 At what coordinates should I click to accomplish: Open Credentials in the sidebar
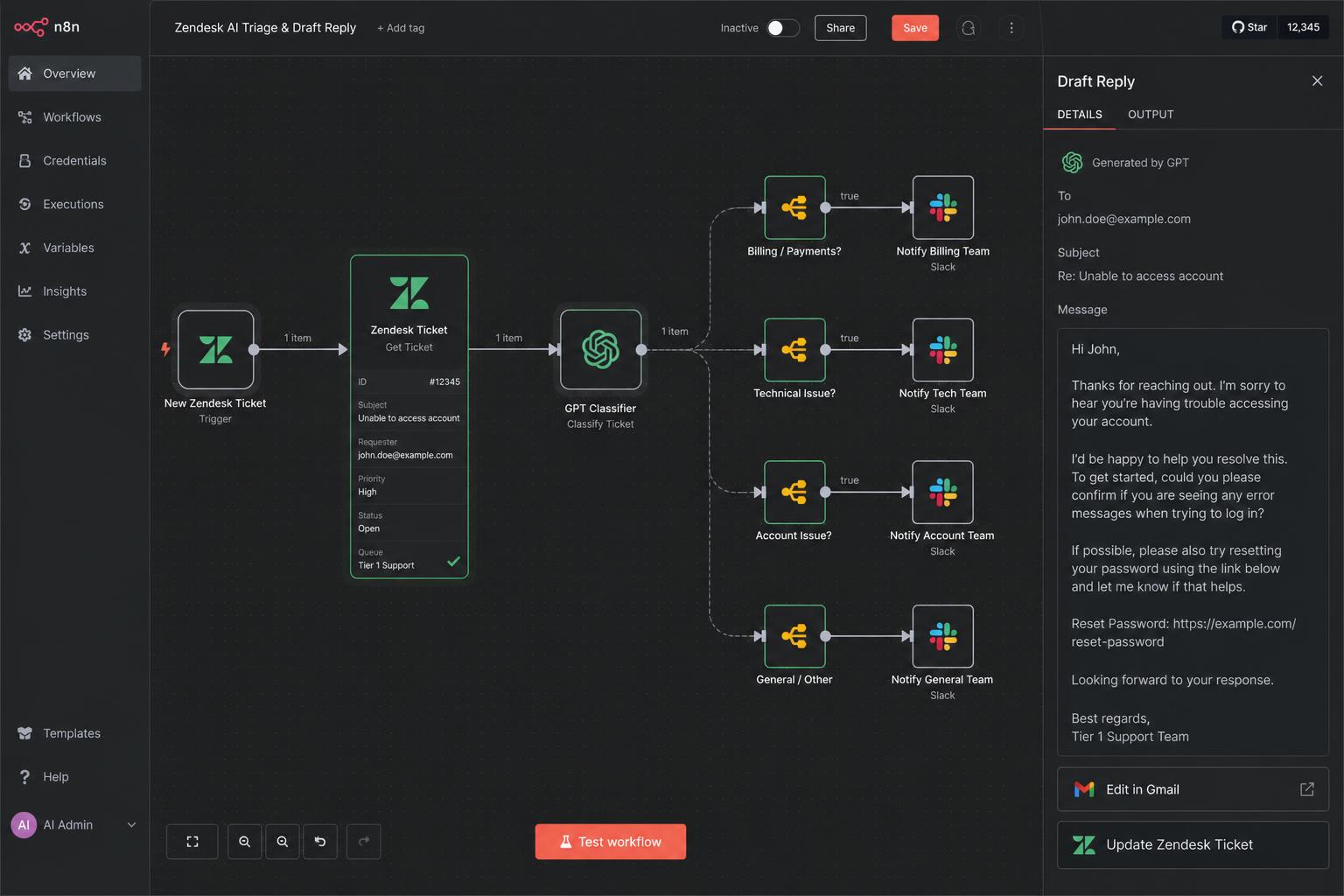pyautogui.click(x=74, y=161)
